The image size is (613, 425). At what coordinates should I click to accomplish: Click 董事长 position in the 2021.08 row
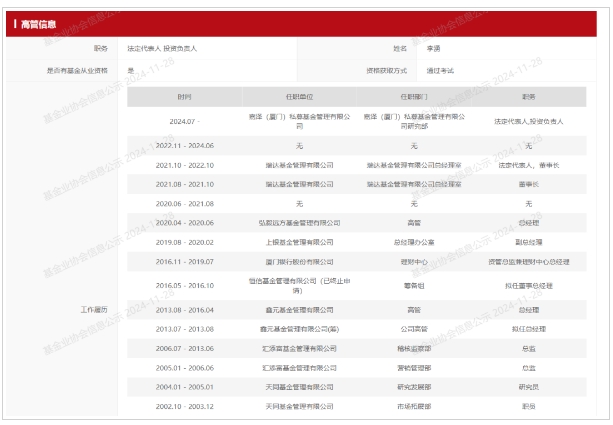coord(529,184)
